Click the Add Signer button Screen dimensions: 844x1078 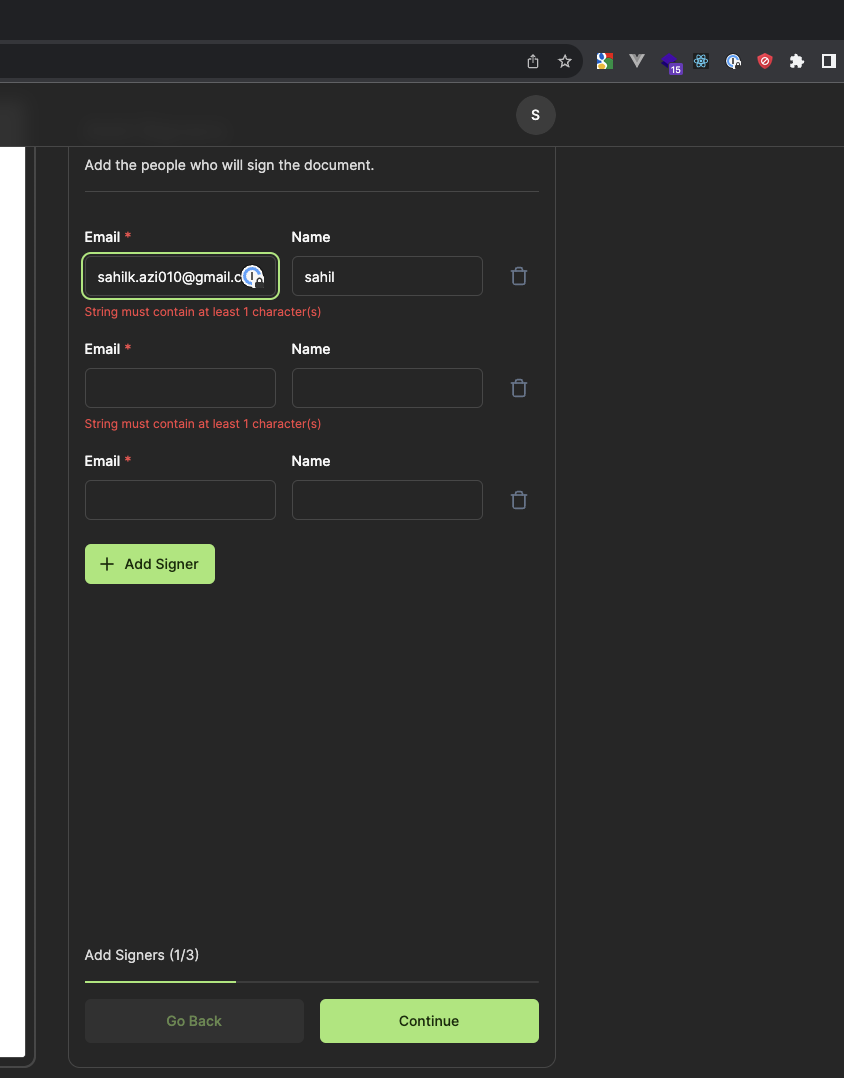[x=149, y=564]
